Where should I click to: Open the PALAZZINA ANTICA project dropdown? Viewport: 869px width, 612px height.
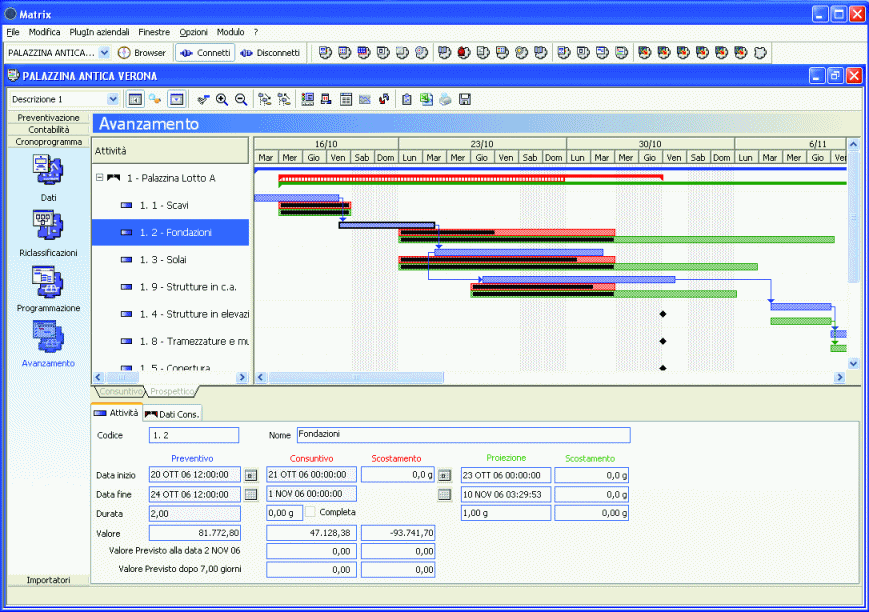(x=104, y=53)
